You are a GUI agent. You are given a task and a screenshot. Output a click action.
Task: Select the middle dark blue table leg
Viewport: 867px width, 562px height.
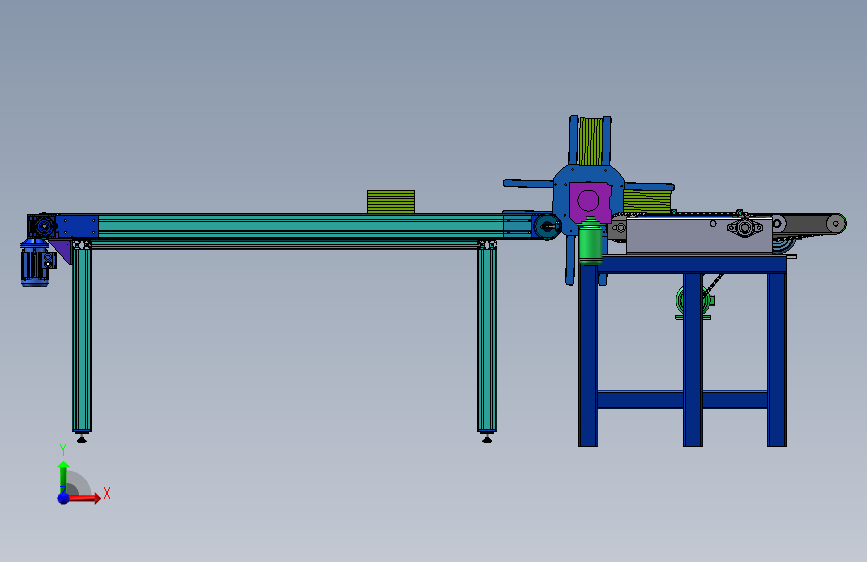(693, 358)
